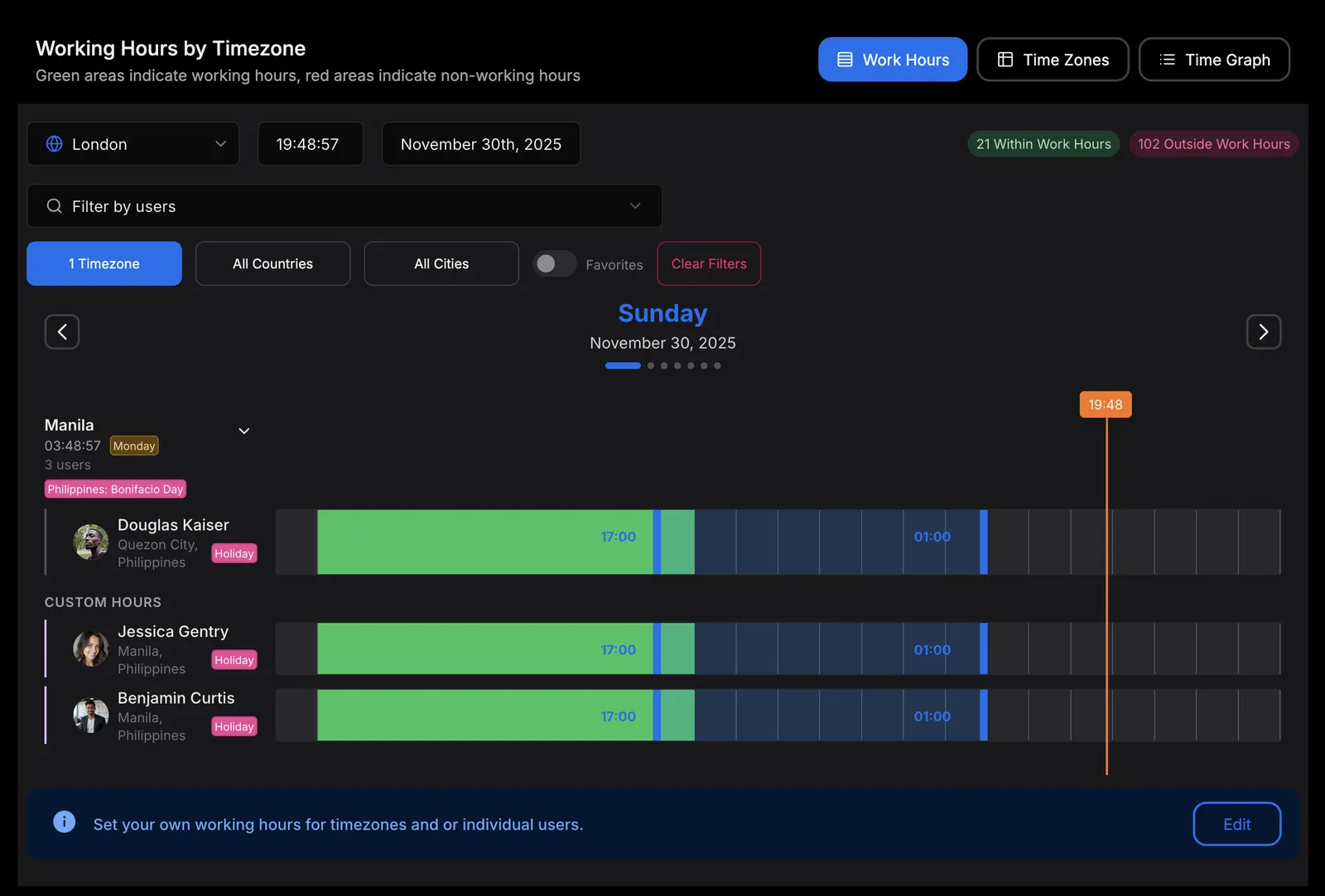This screenshot has height=896, width=1325.
Task: Click Benjamin Curtis's avatar
Action: click(x=91, y=715)
